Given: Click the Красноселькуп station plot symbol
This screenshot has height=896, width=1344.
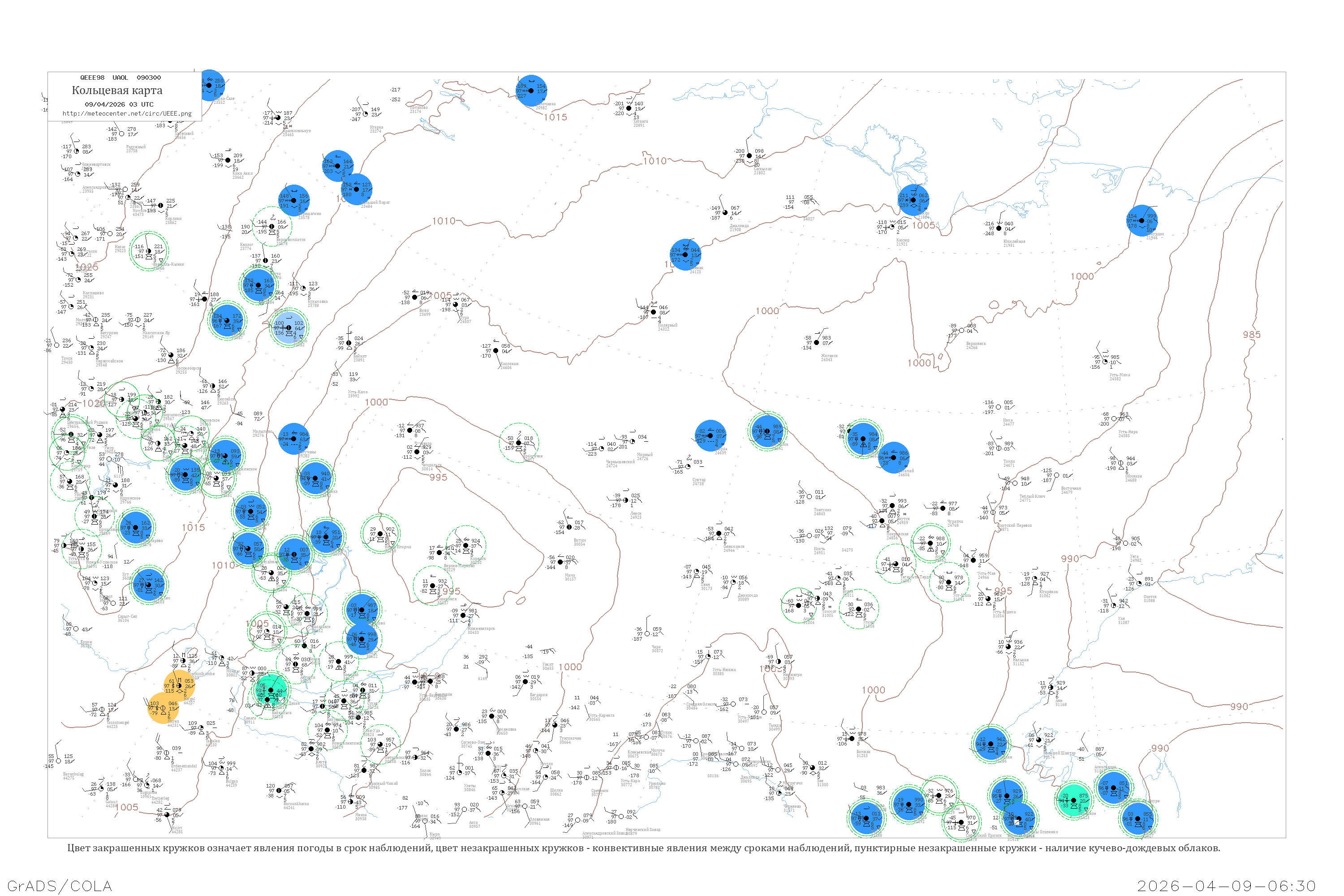Looking at the screenshot, I should click(x=278, y=118).
